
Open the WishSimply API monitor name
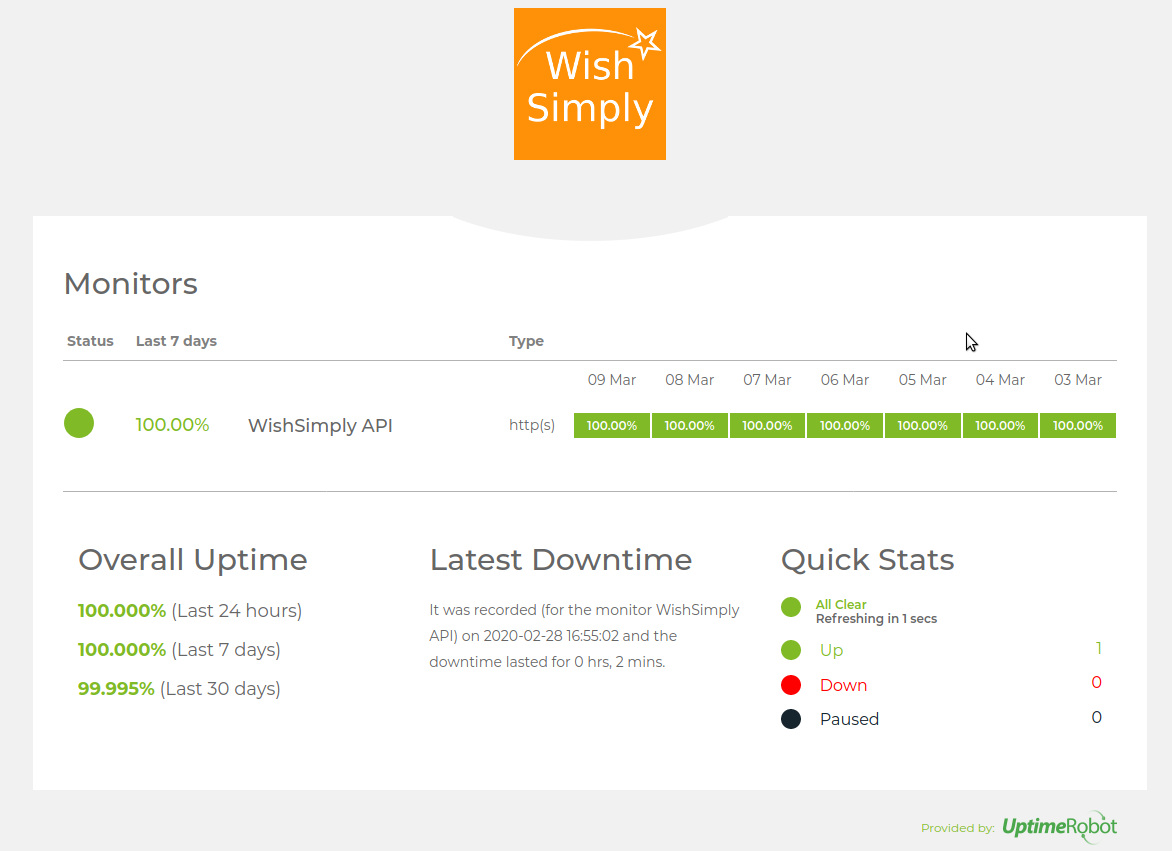click(x=320, y=426)
